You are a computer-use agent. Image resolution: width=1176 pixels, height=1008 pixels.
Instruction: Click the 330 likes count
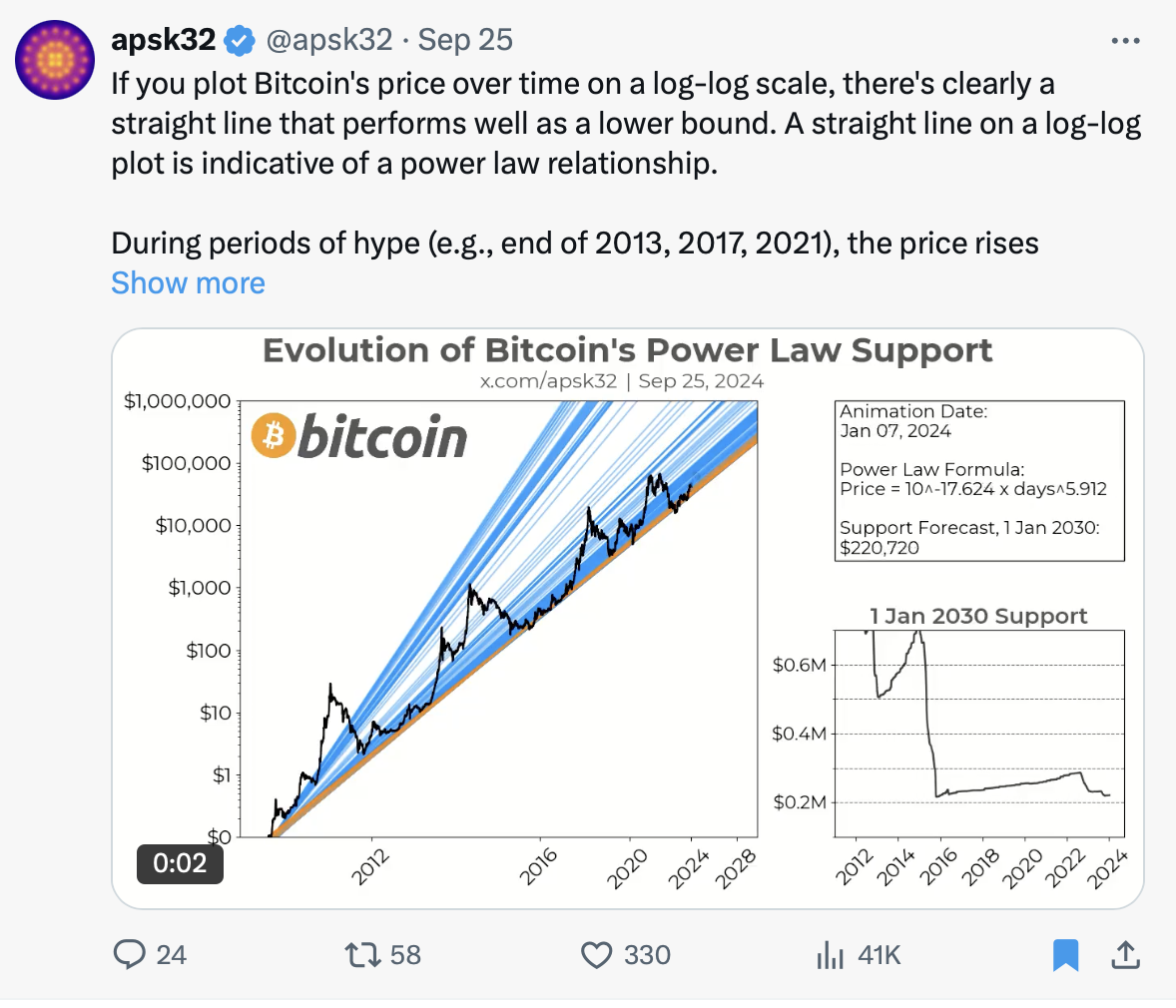coord(647,955)
